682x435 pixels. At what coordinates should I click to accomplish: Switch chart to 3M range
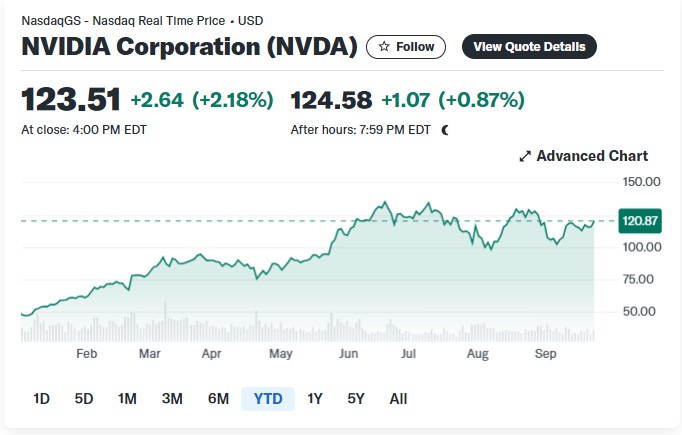(x=172, y=399)
